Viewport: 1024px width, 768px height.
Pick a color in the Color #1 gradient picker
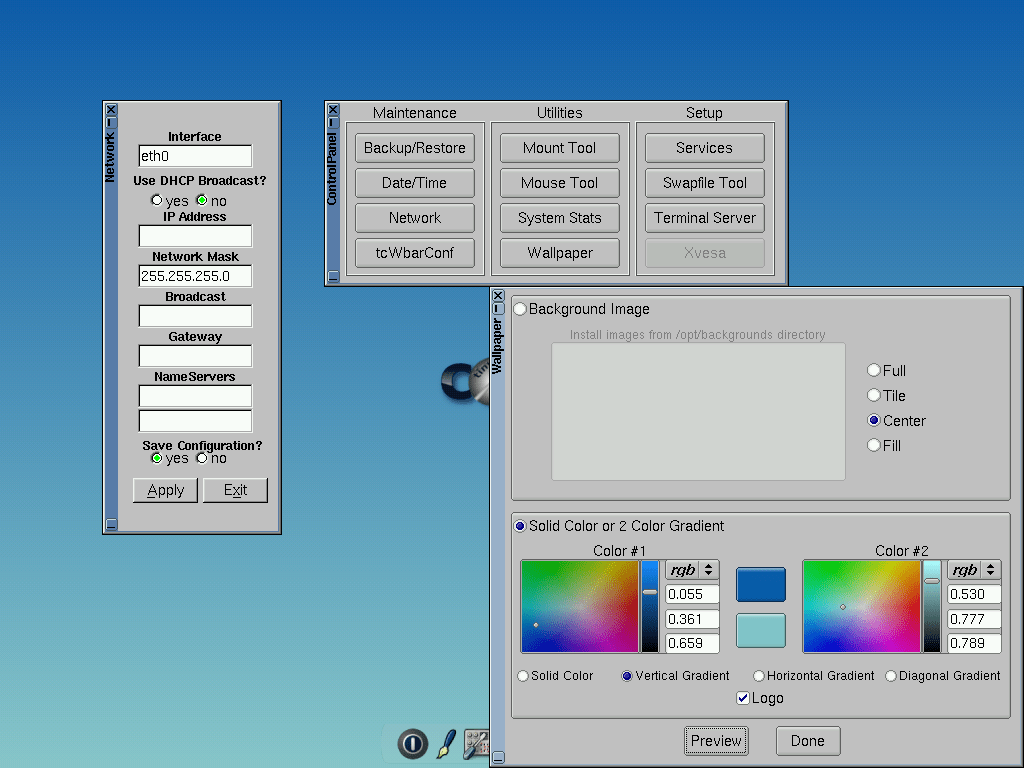(578, 605)
